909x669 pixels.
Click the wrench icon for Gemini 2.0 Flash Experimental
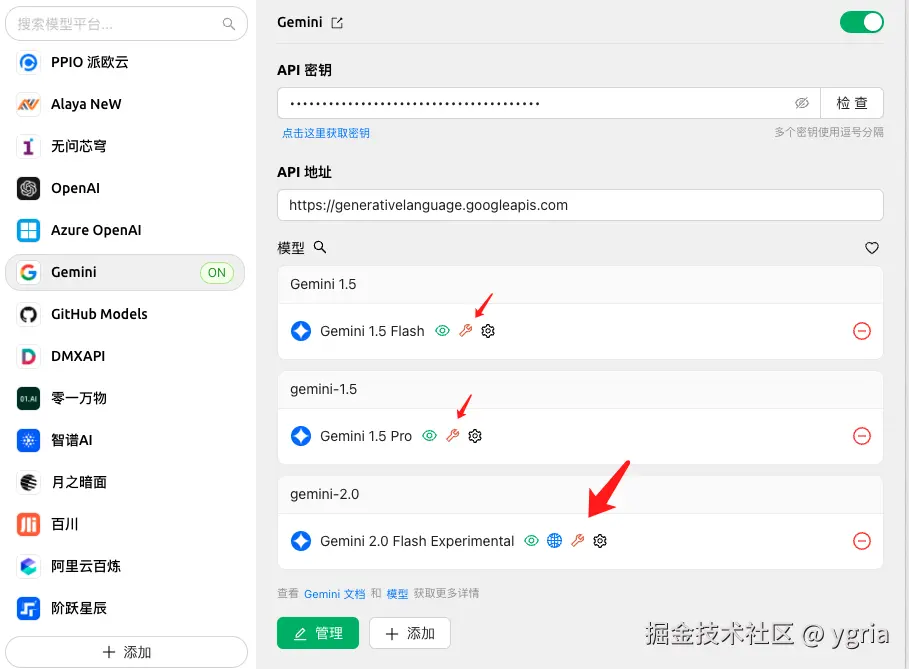[577, 541]
